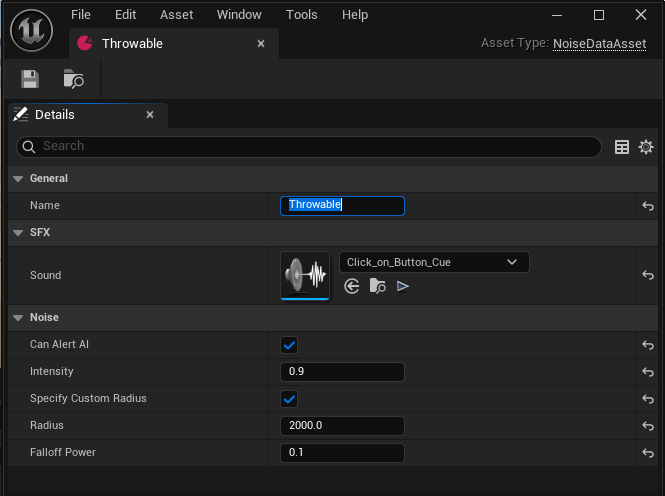Reset Name property to default
Image resolution: width=665 pixels, height=496 pixels.
[x=648, y=206]
